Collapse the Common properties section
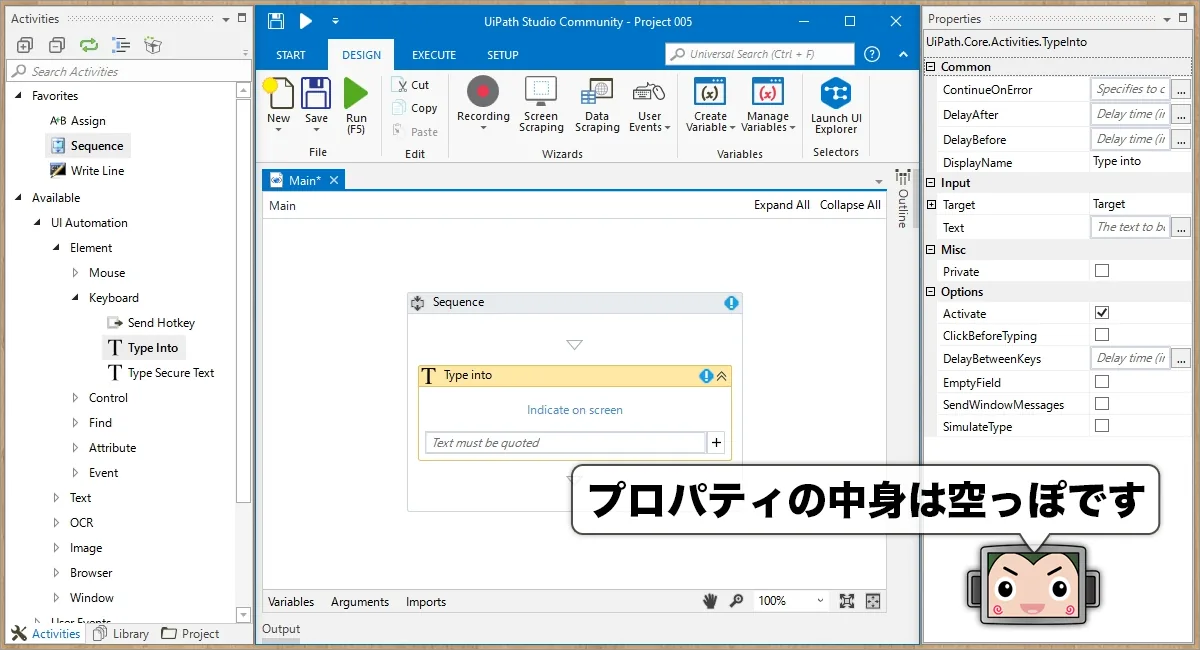The image size is (1200, 650). [x=931, y=67]
